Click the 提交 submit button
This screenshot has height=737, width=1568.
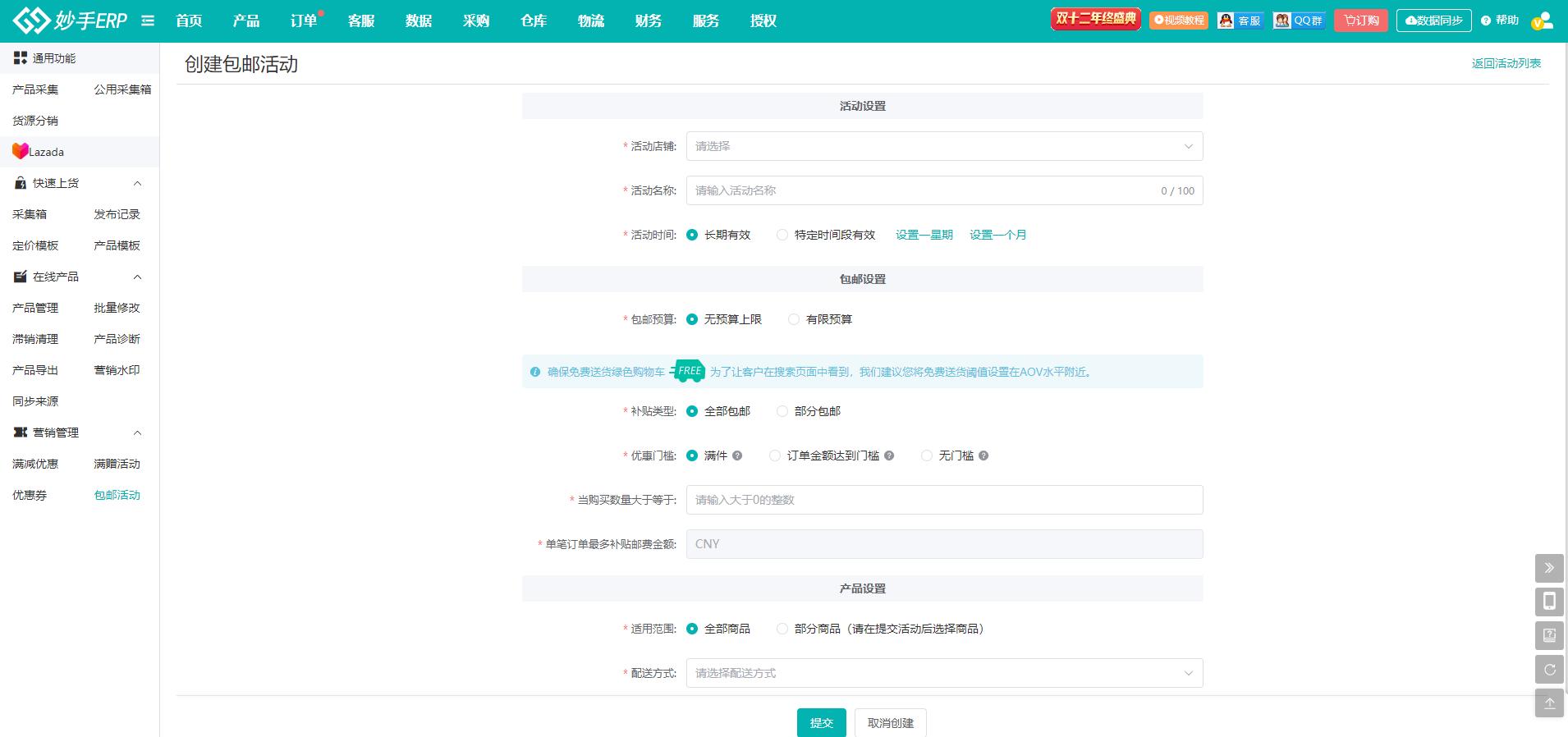click(x=821, y=722)
